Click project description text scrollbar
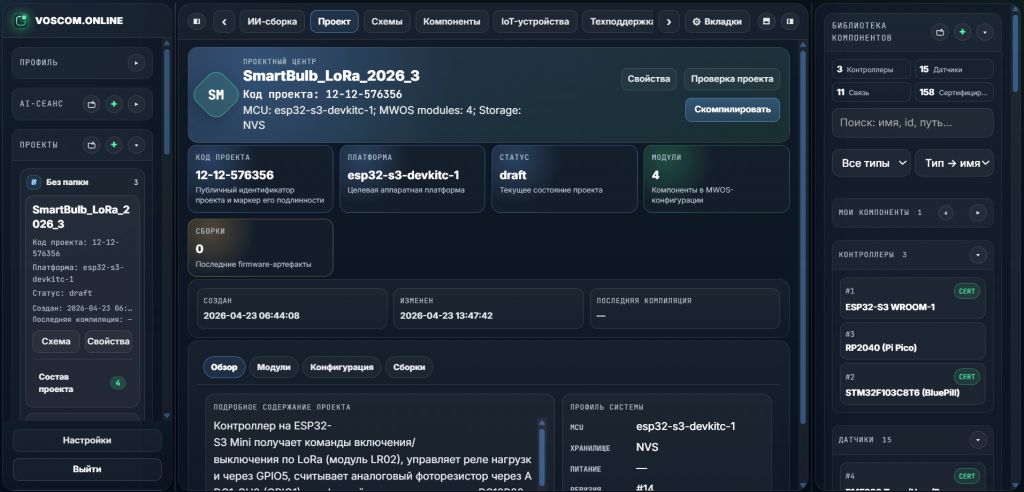This screenshot has width=1024, height=492. click(x=541, y=457)
